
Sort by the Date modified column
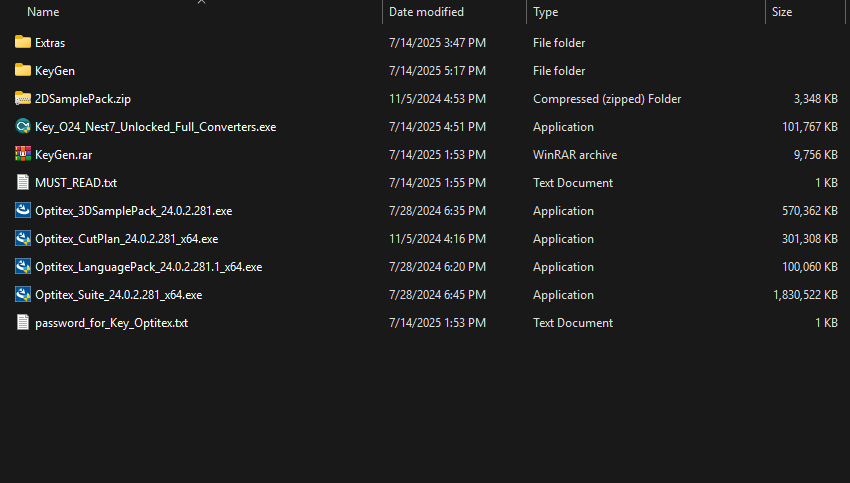click(426, 12)
